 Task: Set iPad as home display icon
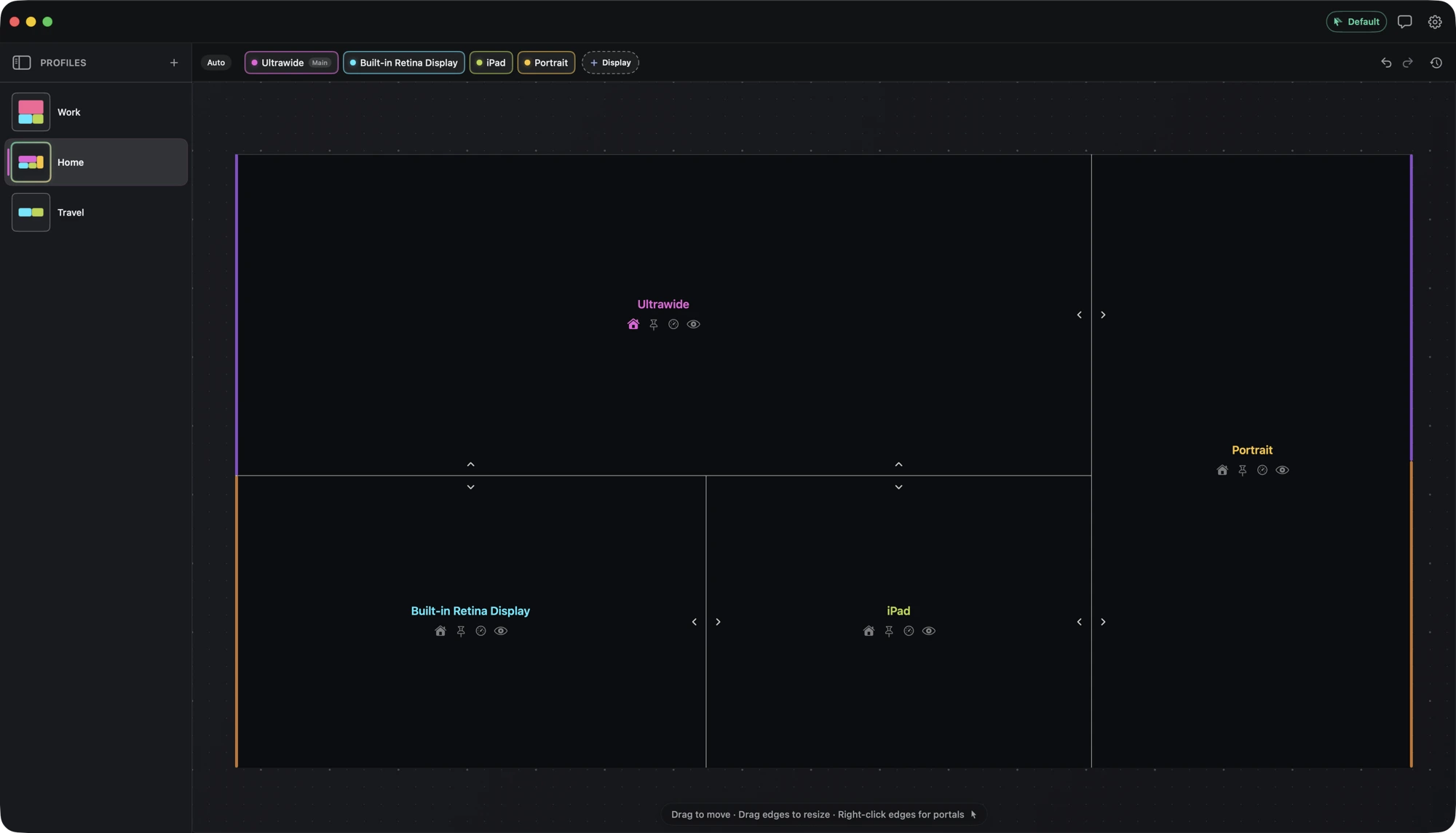(869, 631)
